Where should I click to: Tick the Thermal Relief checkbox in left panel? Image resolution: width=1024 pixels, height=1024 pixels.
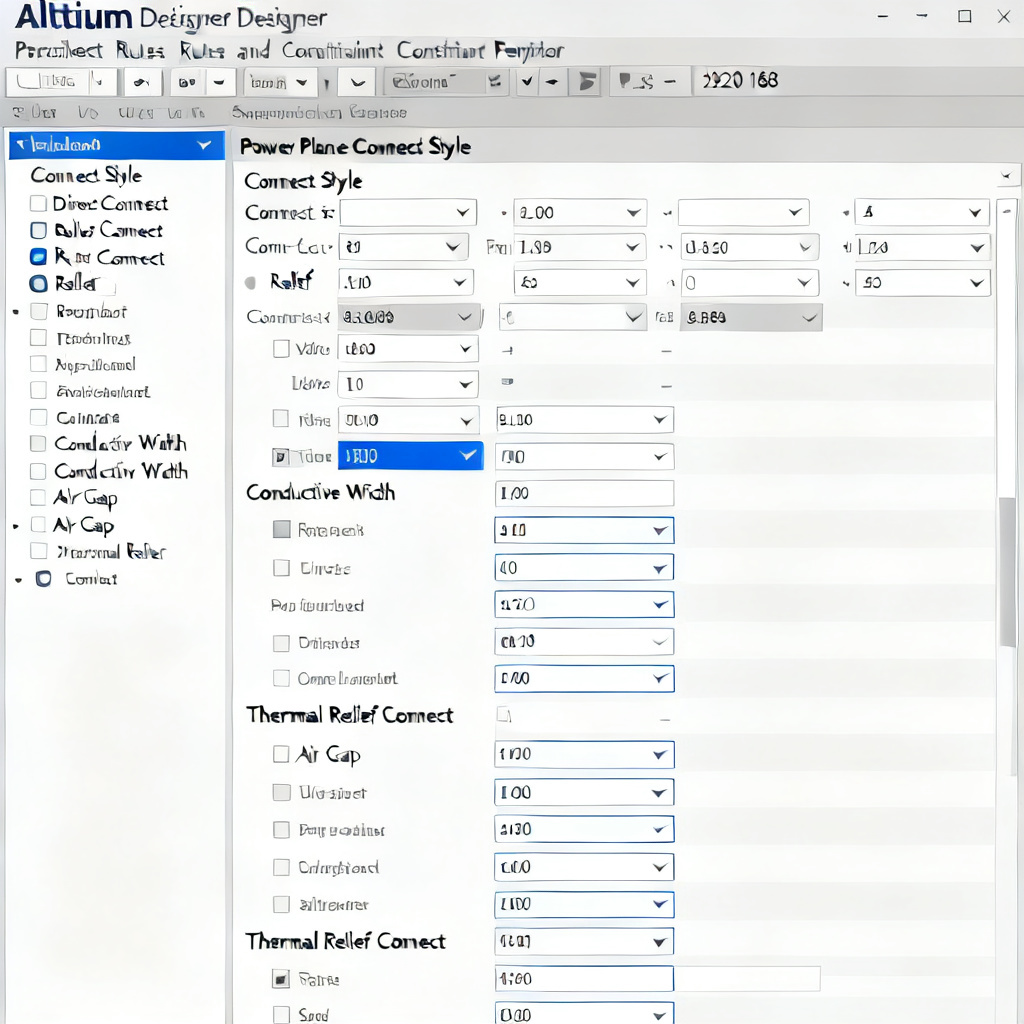[x=39, y=552]
